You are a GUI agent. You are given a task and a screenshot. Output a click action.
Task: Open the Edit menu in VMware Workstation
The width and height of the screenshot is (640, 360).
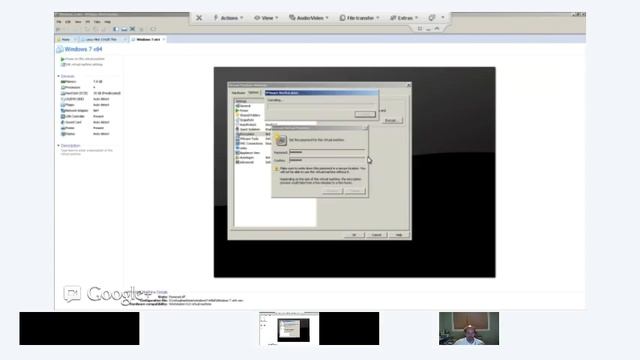pyautogui.click(x=68, y=22)
